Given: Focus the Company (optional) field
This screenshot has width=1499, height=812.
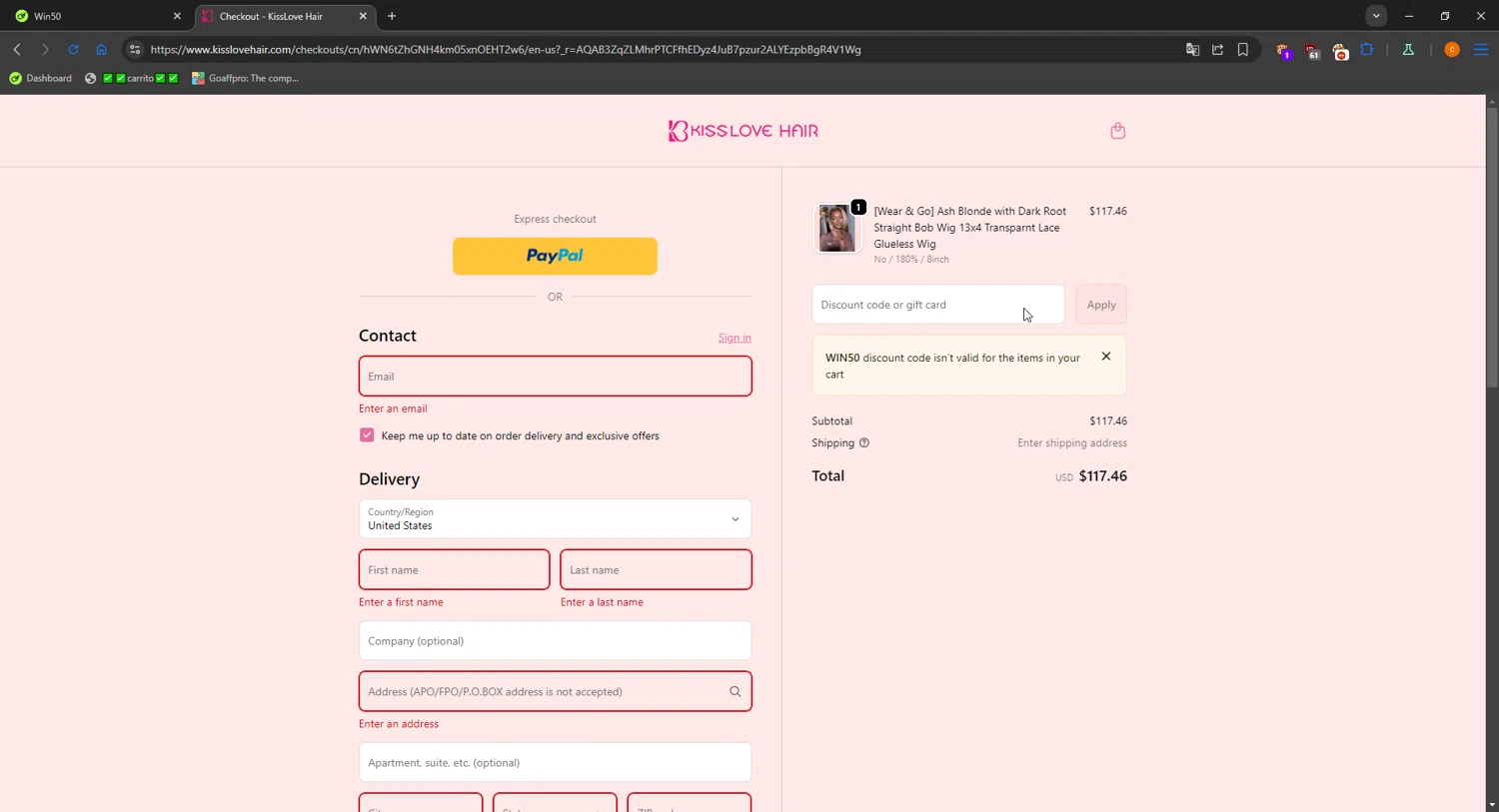Looking at the screenshot, I should point(555,640).
